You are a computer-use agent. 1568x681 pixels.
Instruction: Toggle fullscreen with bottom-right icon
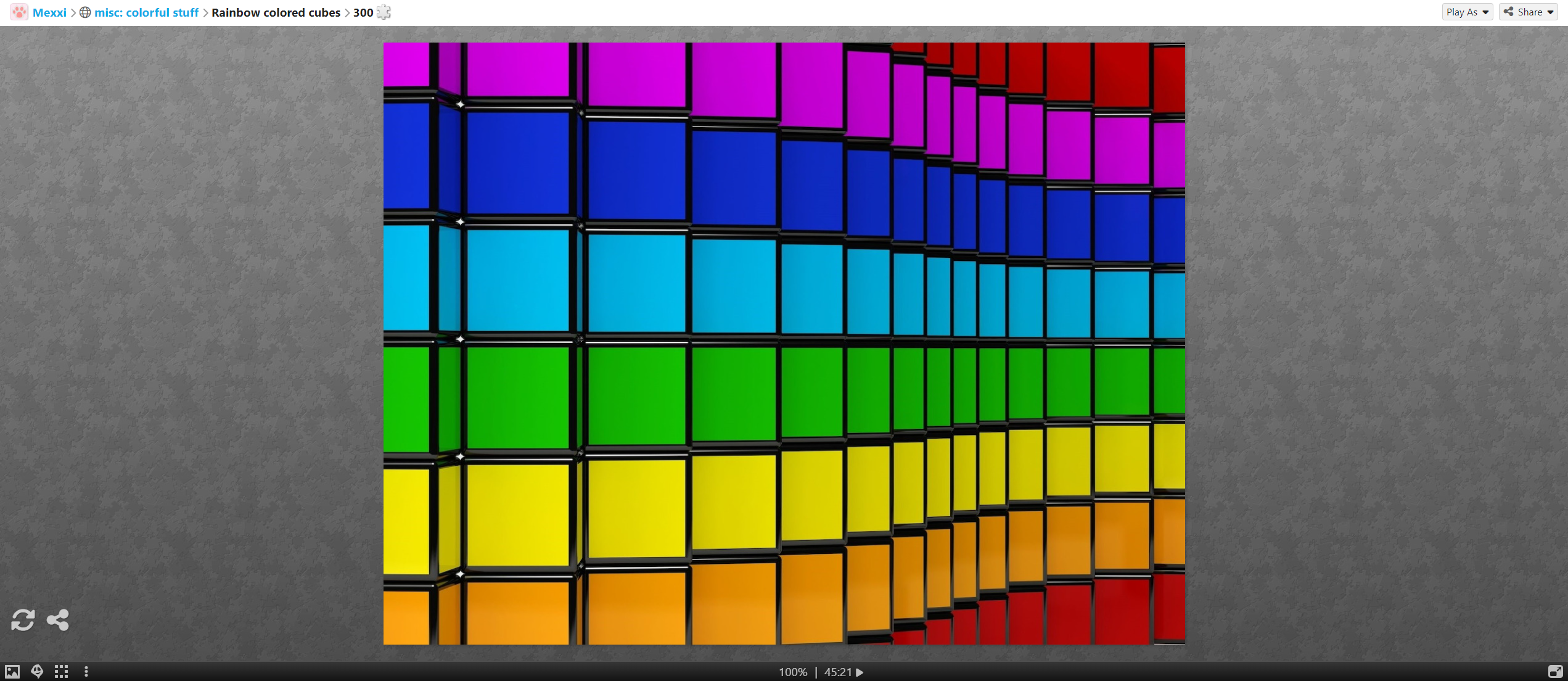point(1555,671)
